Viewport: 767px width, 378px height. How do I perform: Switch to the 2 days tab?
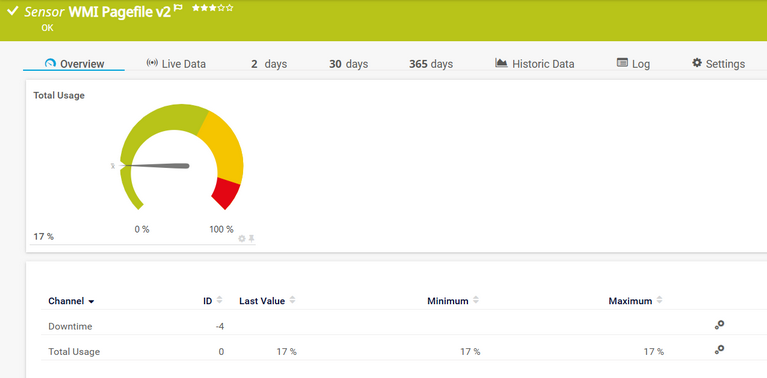pyautogui.click(x=269, y=64)
